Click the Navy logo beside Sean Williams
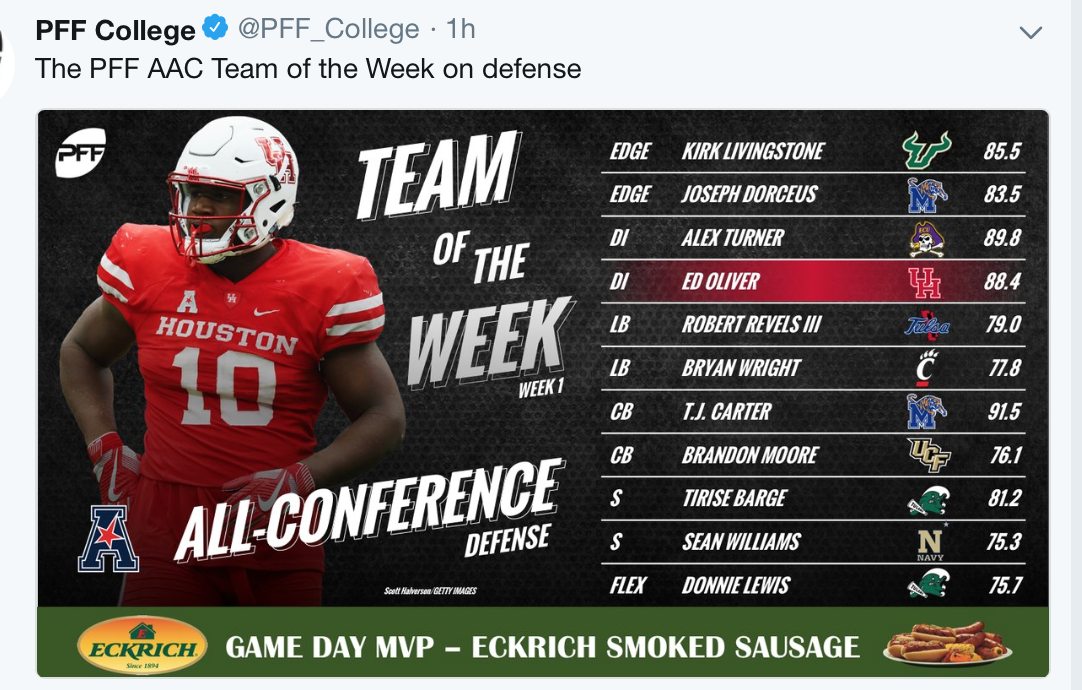 (x=929, y=542)
